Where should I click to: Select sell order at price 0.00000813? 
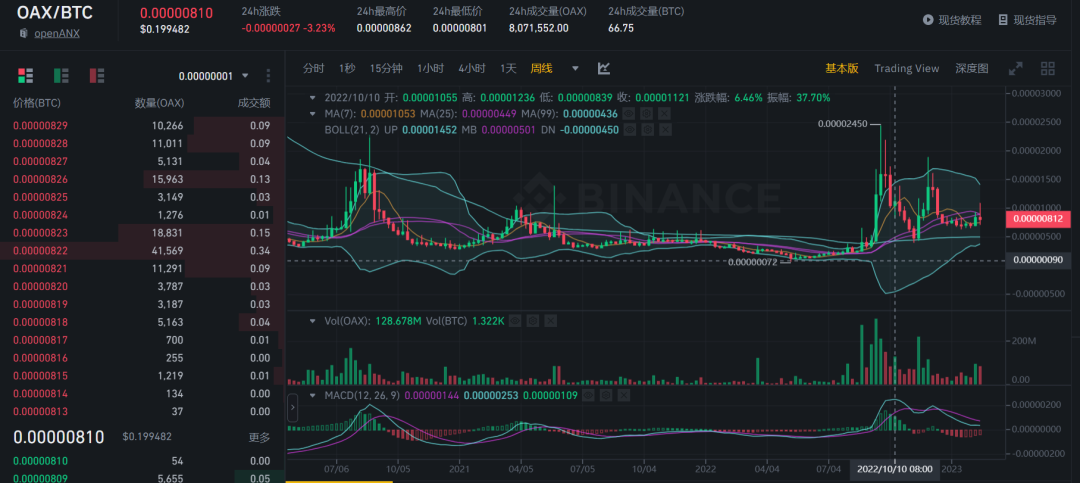click(142, 411)
